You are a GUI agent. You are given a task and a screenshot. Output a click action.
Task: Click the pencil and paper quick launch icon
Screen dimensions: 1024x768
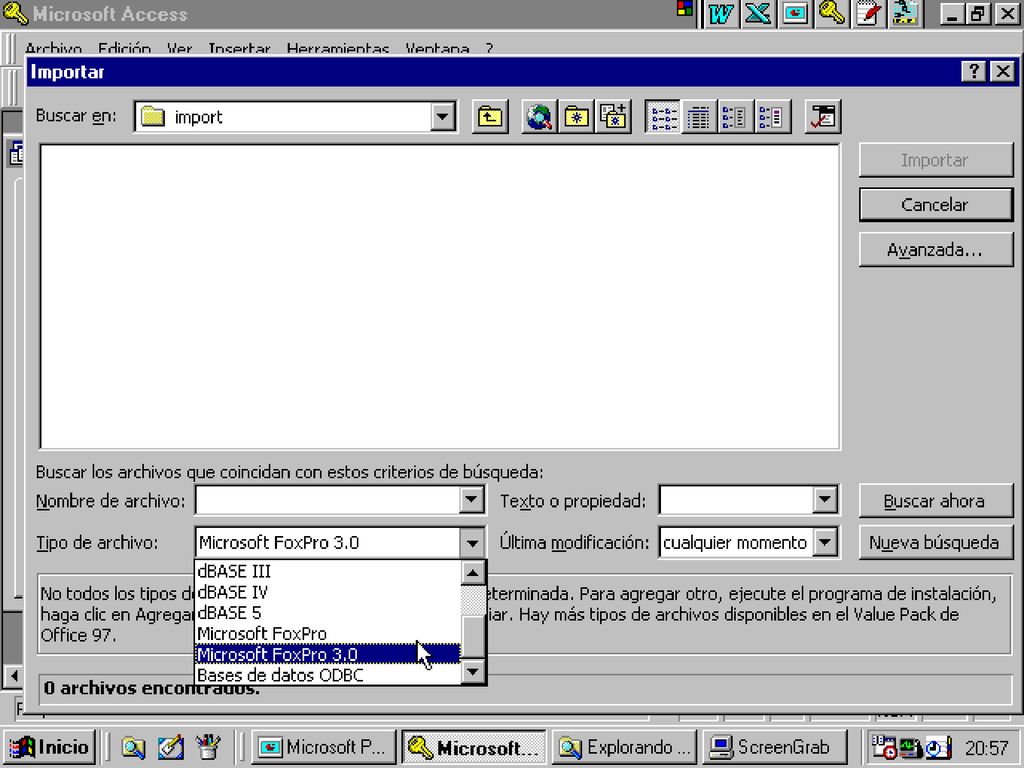click(170, 747)
